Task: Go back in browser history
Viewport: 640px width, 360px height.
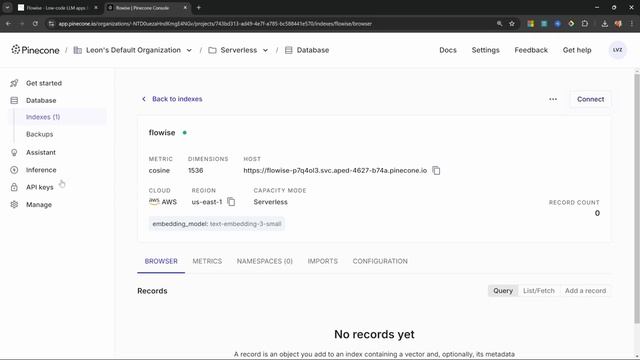Action: [x=8, y=24]
